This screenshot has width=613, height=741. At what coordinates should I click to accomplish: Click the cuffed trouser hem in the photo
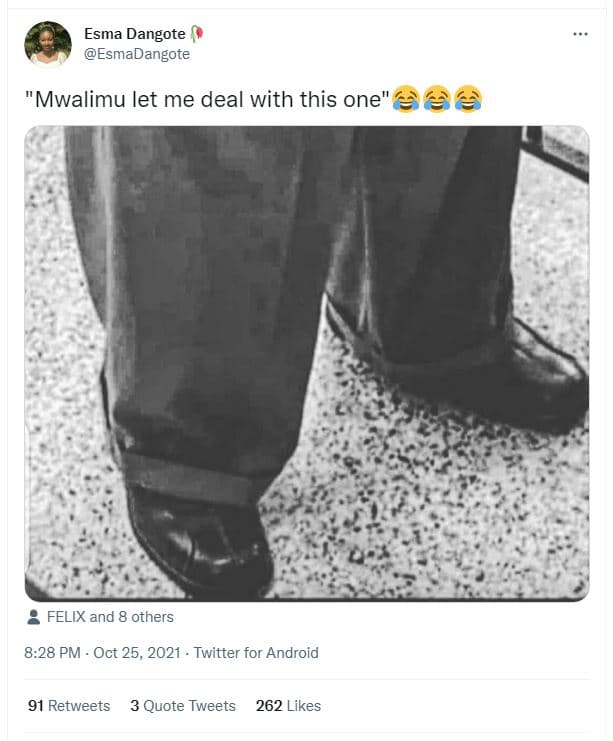(191, 477)
